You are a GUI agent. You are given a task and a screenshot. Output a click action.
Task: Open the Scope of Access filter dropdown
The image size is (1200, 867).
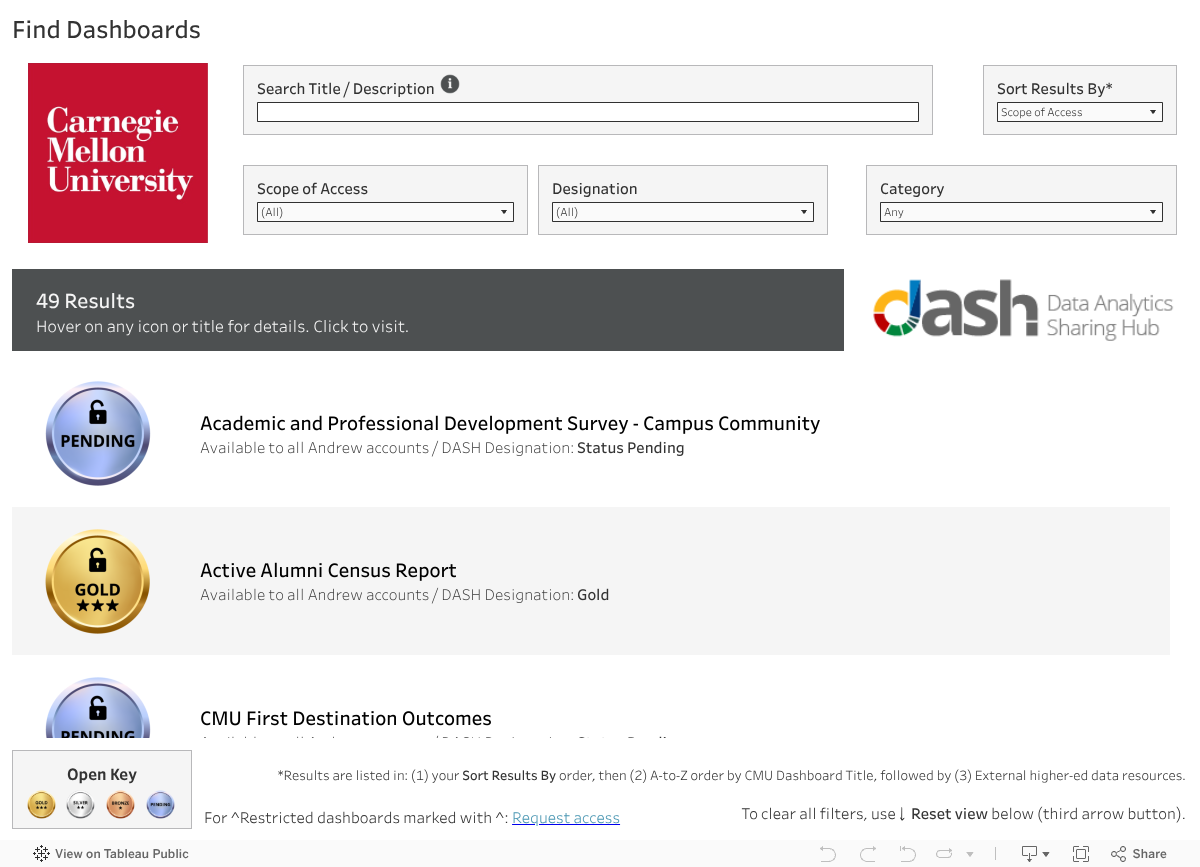385,212
